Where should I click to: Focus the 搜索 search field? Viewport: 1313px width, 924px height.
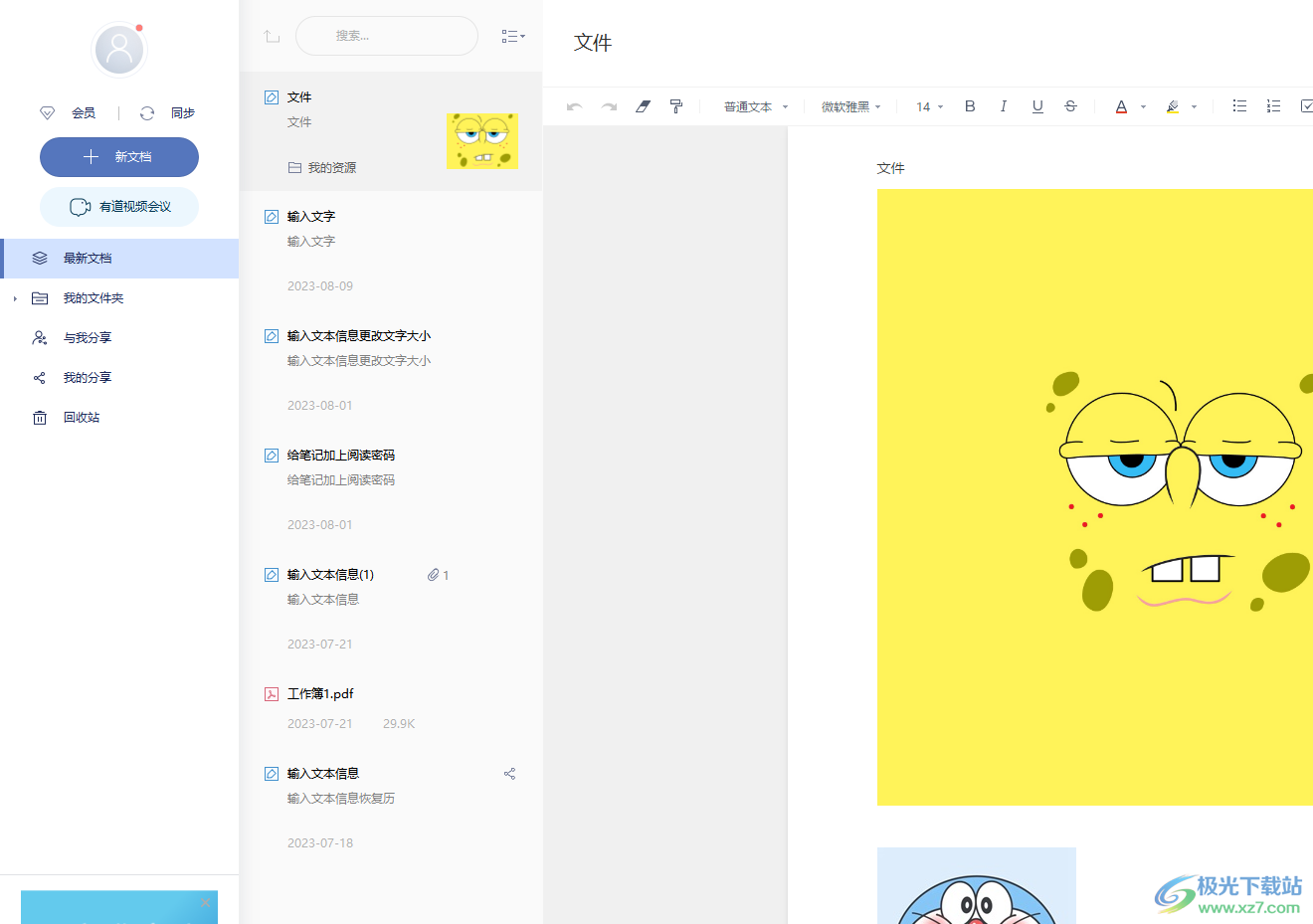(x=387, y=36)
